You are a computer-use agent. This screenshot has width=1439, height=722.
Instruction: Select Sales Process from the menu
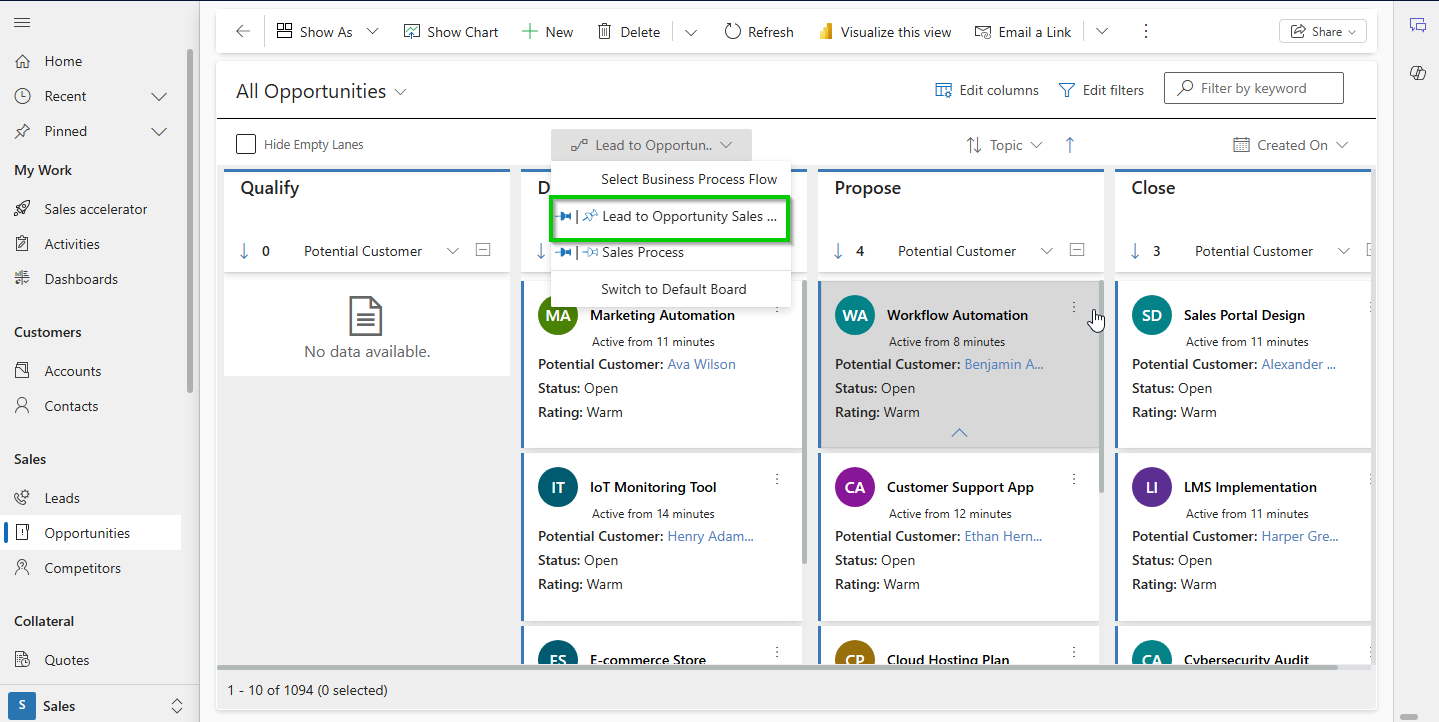pyautogui.click(x=642, y=252)
